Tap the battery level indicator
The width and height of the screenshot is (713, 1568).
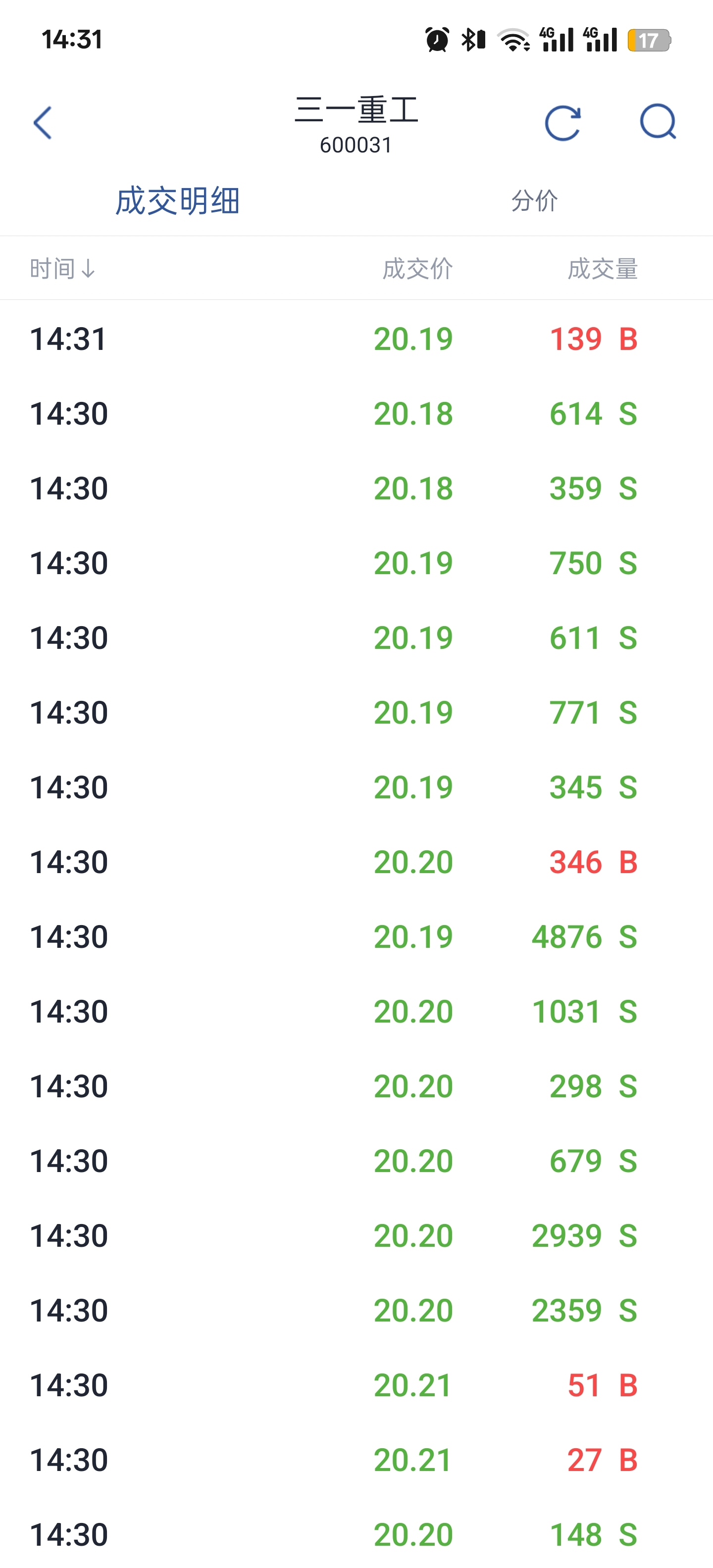point(649,40)
